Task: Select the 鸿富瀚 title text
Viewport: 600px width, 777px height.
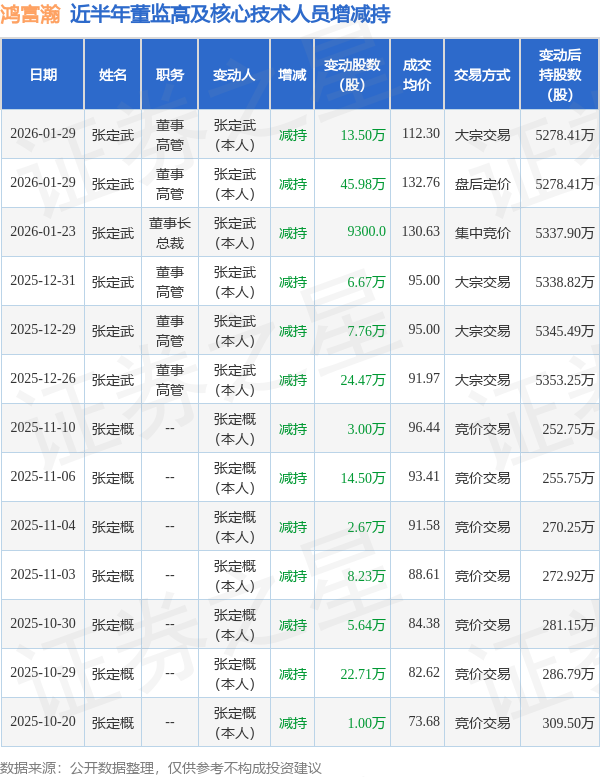Action: click(30, 14)
